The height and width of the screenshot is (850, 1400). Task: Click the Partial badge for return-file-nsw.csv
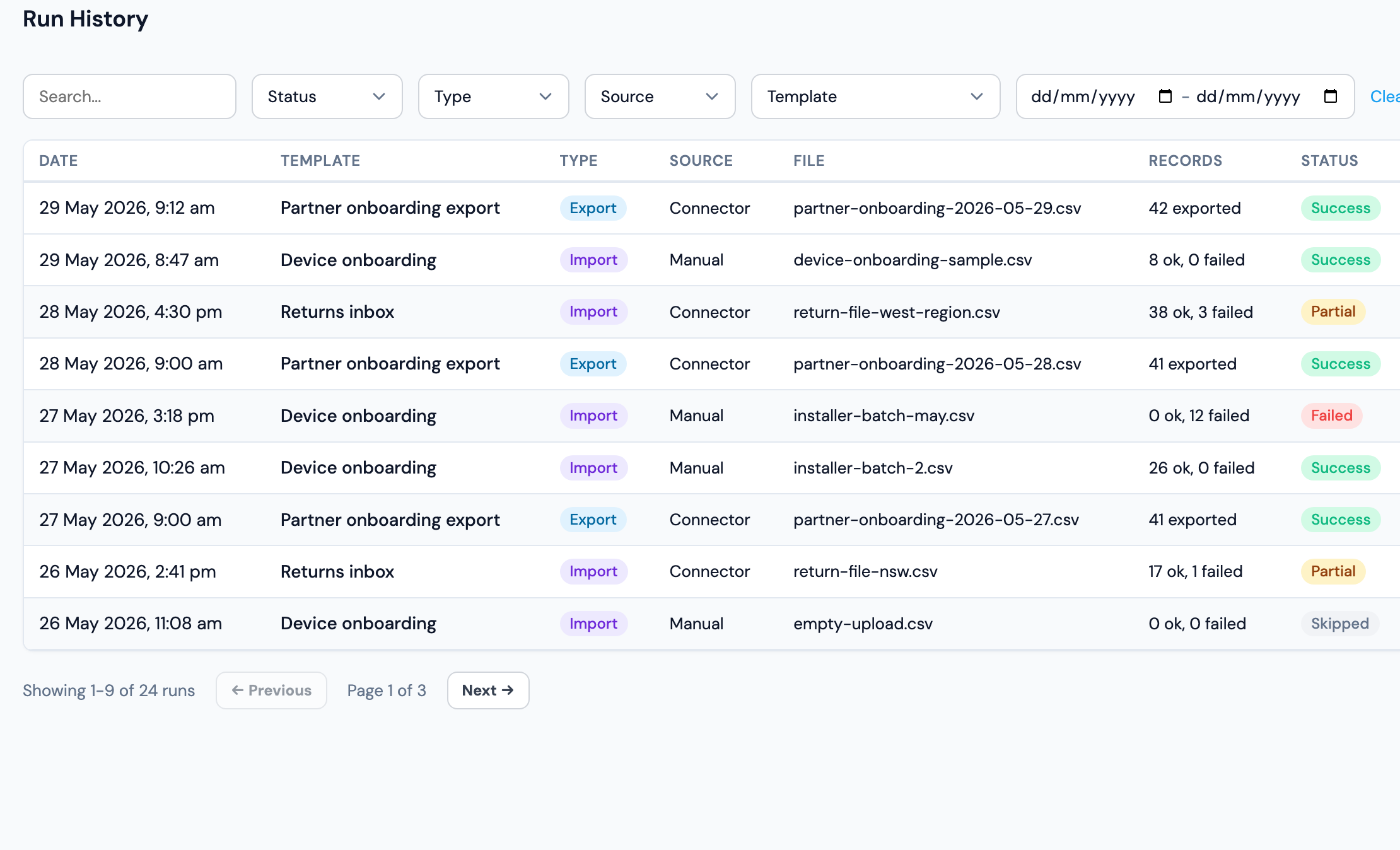1333,571
